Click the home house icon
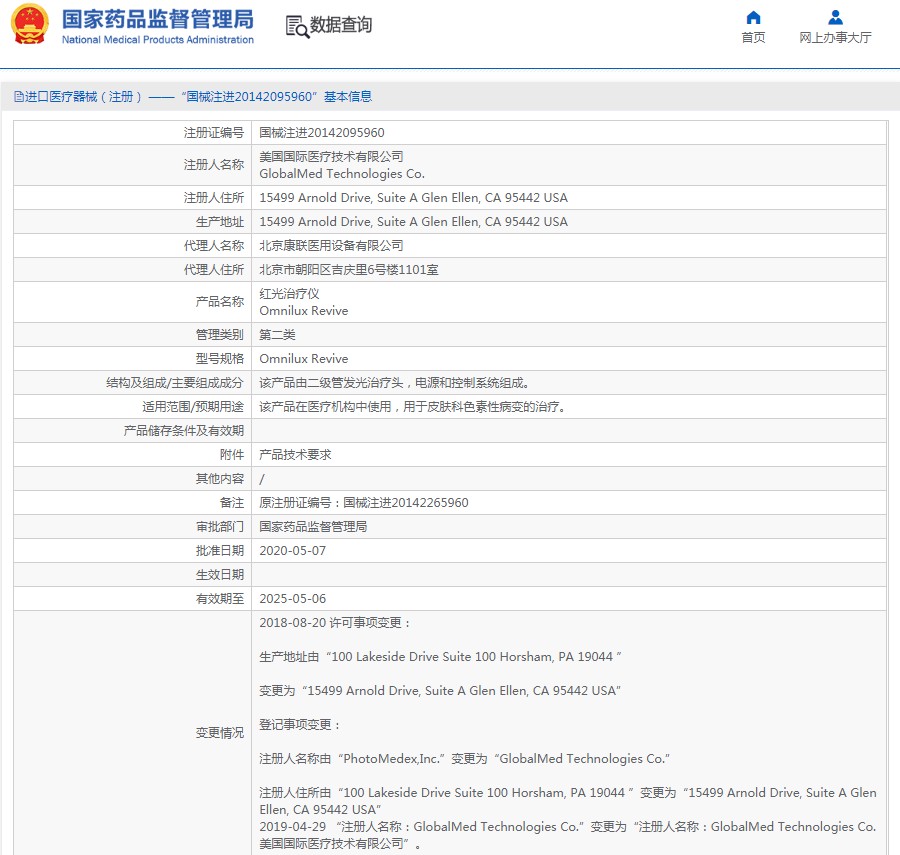 pyautogui.click(x=753, y=17)
